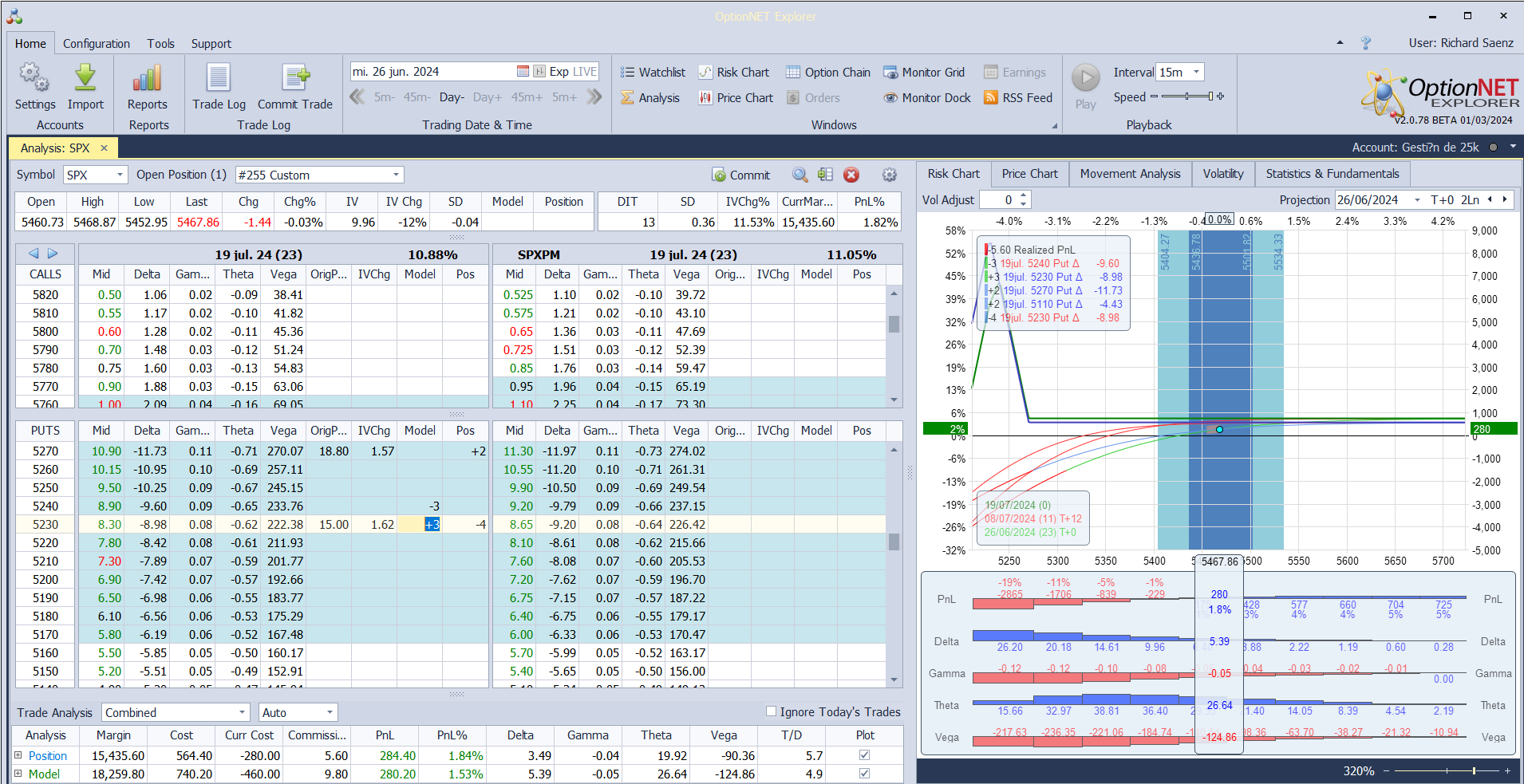
Task: Switch to the Movement Analysis tab
Action: click(1130, 174)
